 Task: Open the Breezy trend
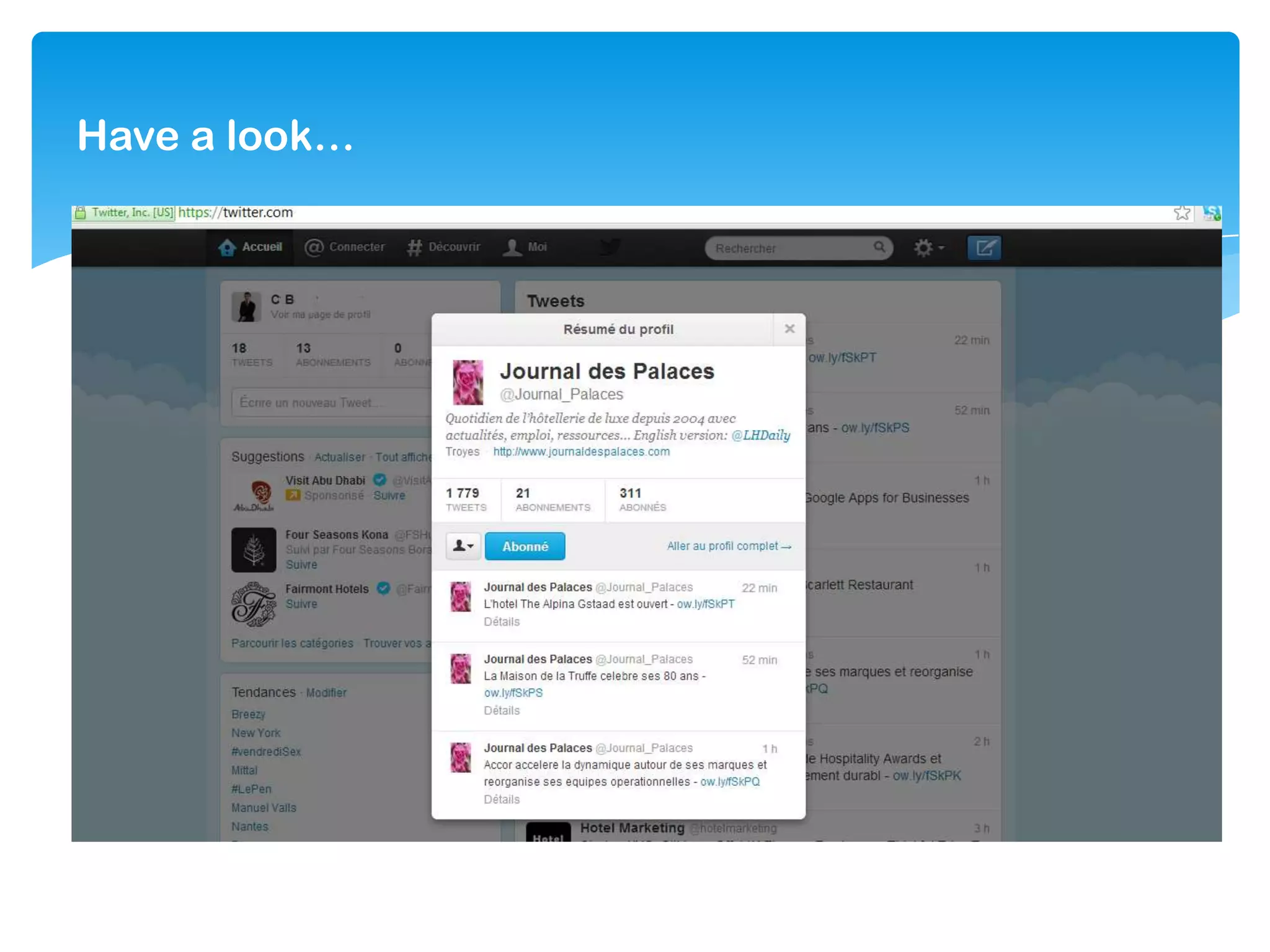(x=248, y=715)
